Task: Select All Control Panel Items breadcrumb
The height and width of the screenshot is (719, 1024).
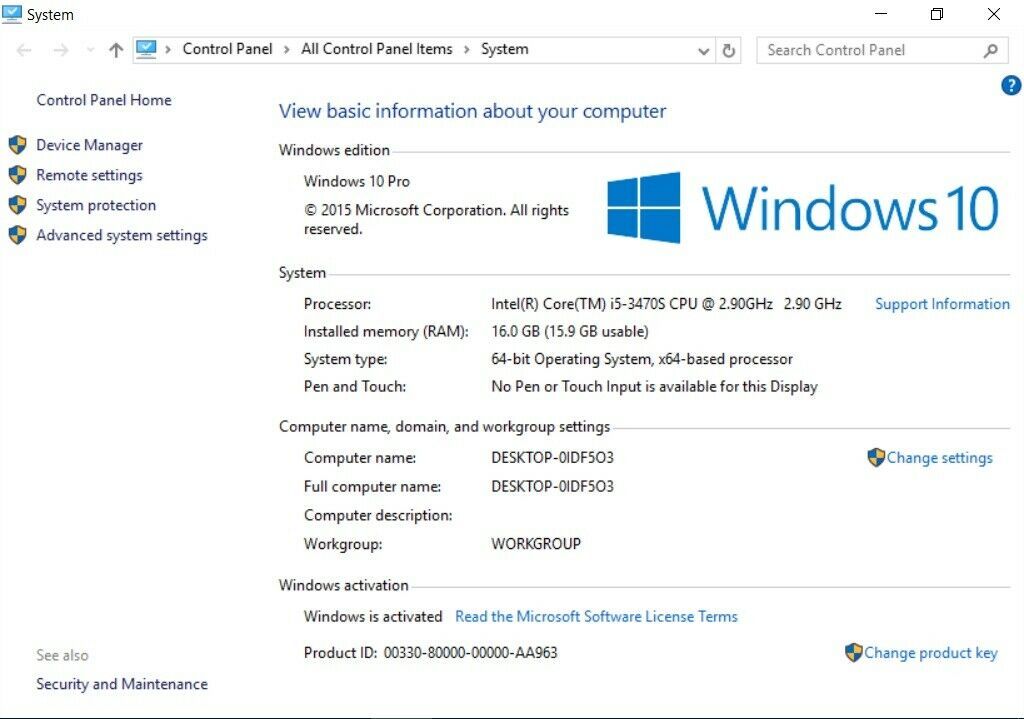Action: click(377, 49)
